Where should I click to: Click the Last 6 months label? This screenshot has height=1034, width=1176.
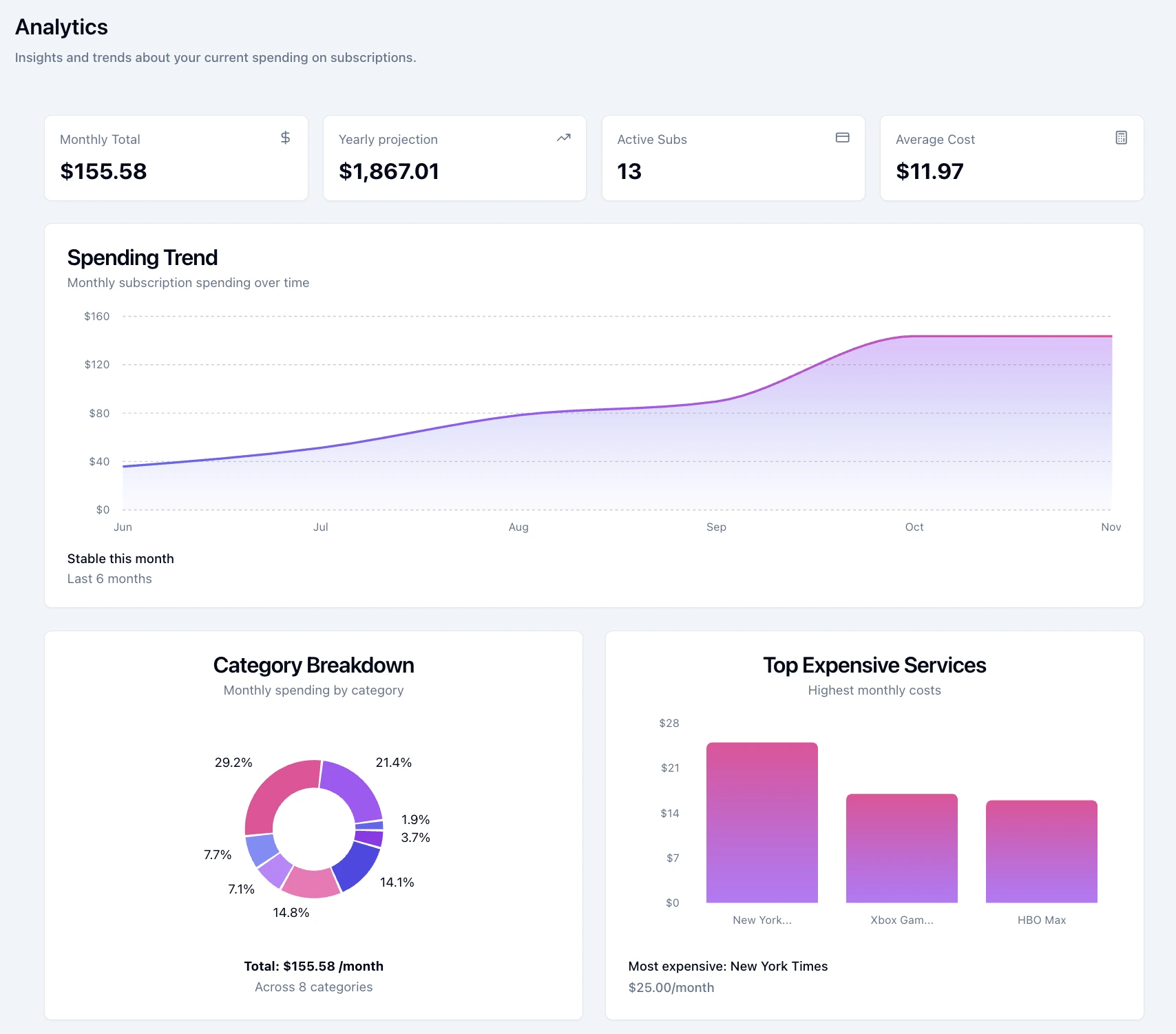point(109,578)
